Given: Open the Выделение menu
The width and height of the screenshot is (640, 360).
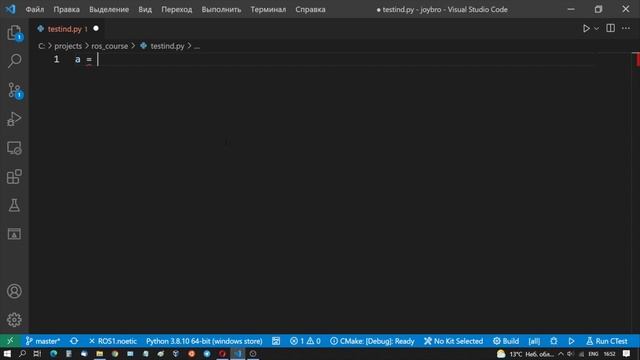Looking at the screenshot, I should click(x=109, y=9).
